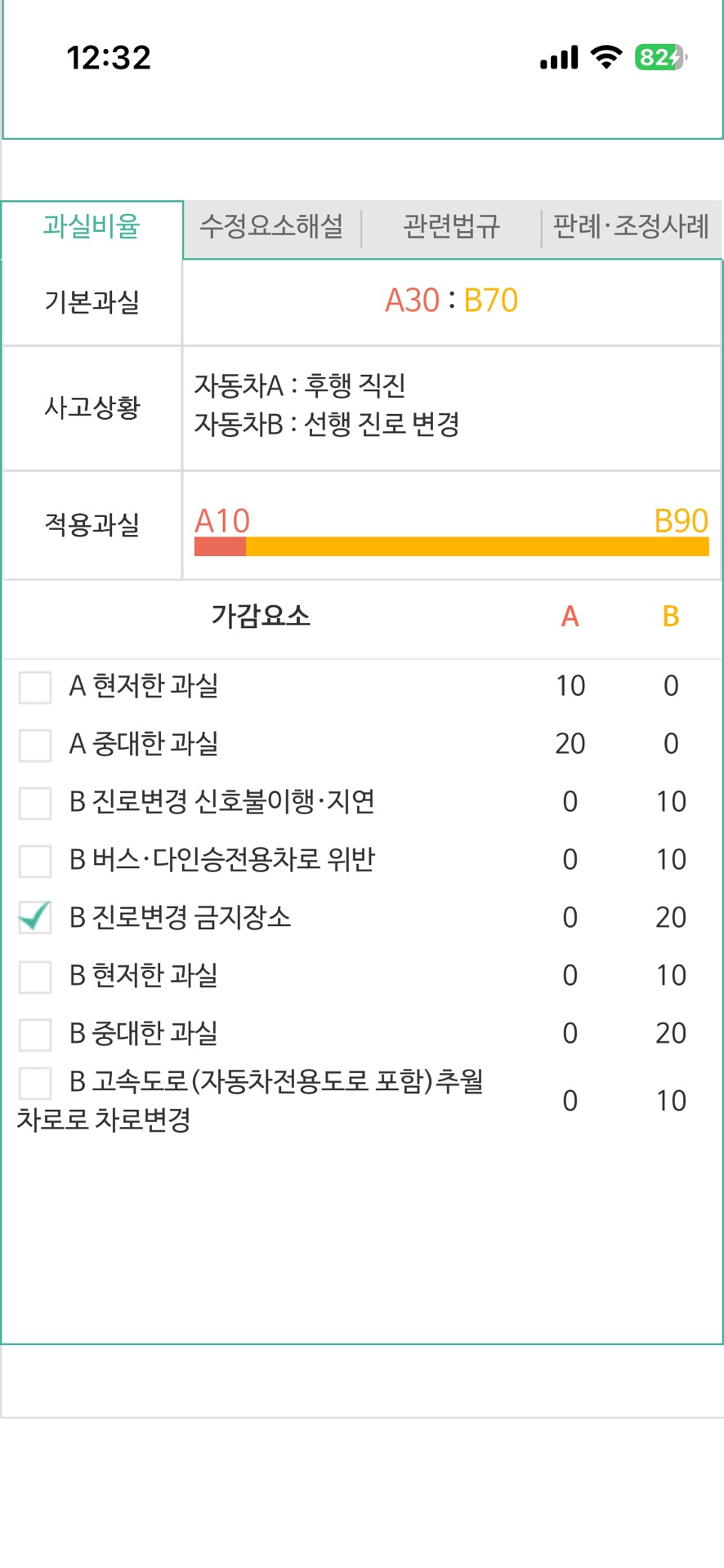The image size is (724, 1568).
Task: Enable the A 중대한 과실 checkbox
Action: point(35,745)
